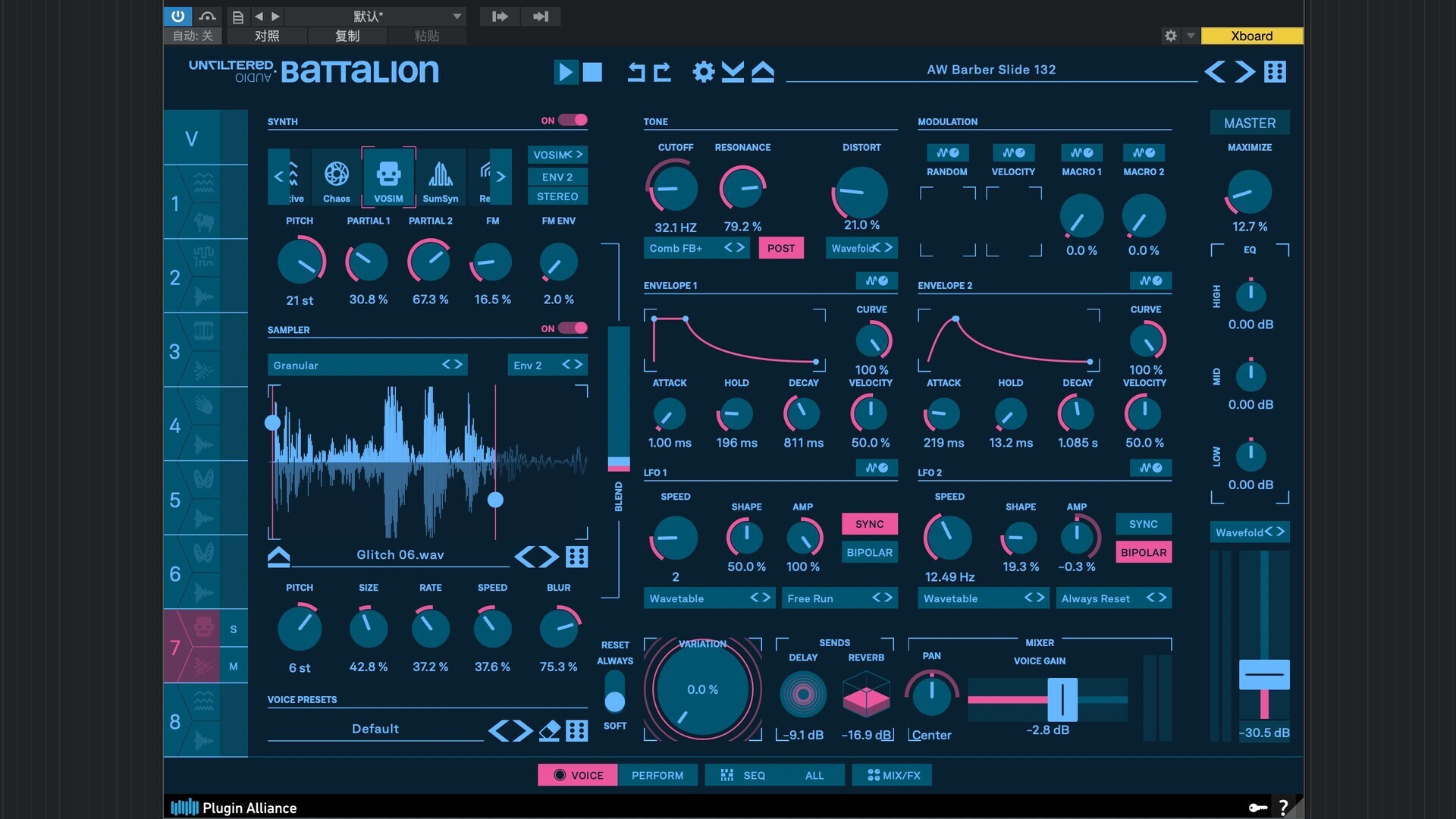Toggle LFO 1 BIPOLAR button
Image resolution: width=1456 pixels, height=819 pixels.
(x=869, y=552)
